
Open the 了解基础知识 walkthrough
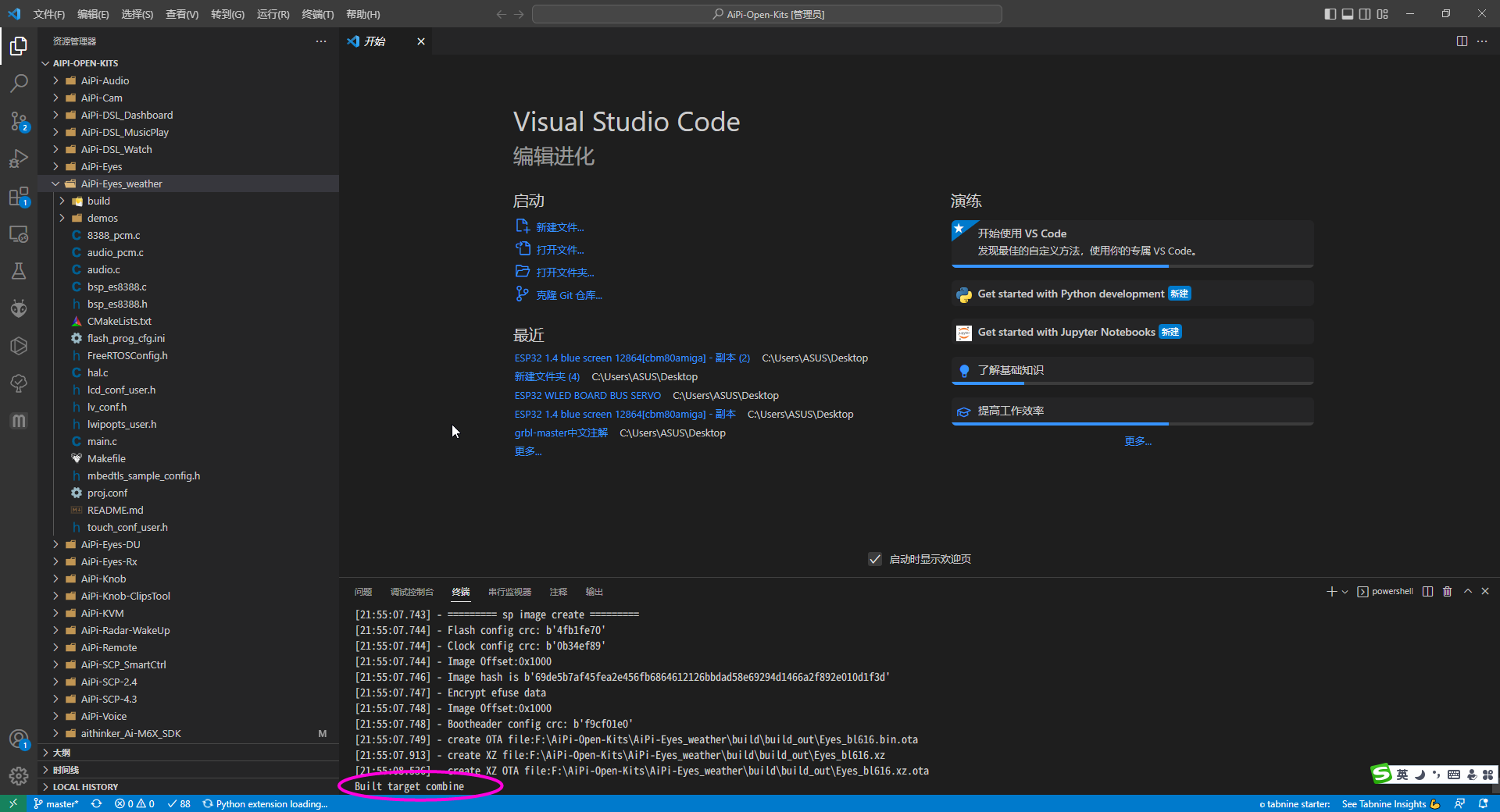tap(1132, 370)
